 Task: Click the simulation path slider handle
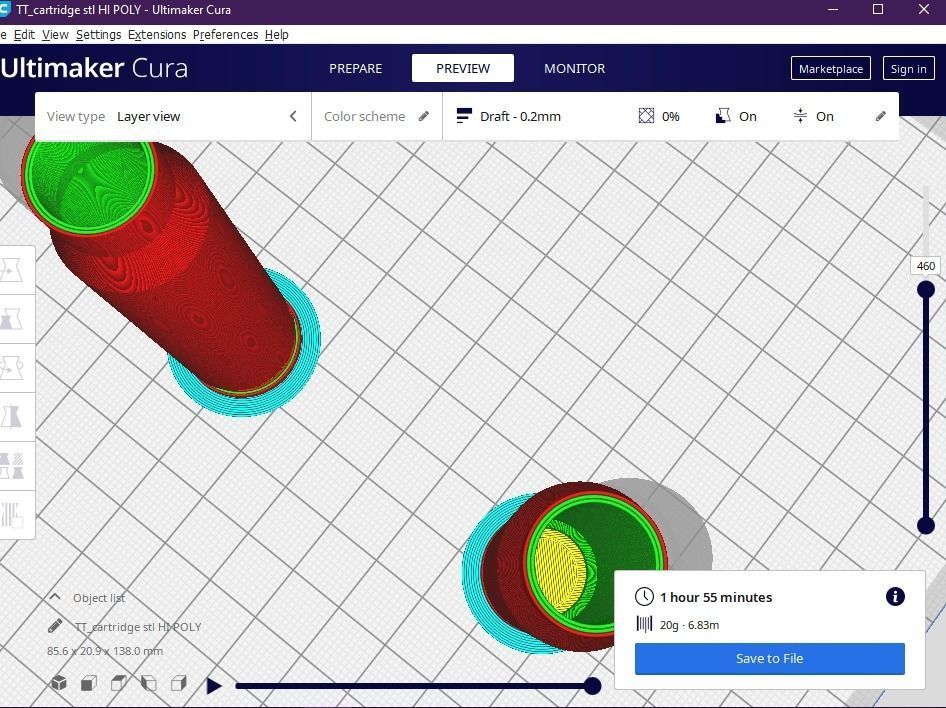tap(592, 686)
